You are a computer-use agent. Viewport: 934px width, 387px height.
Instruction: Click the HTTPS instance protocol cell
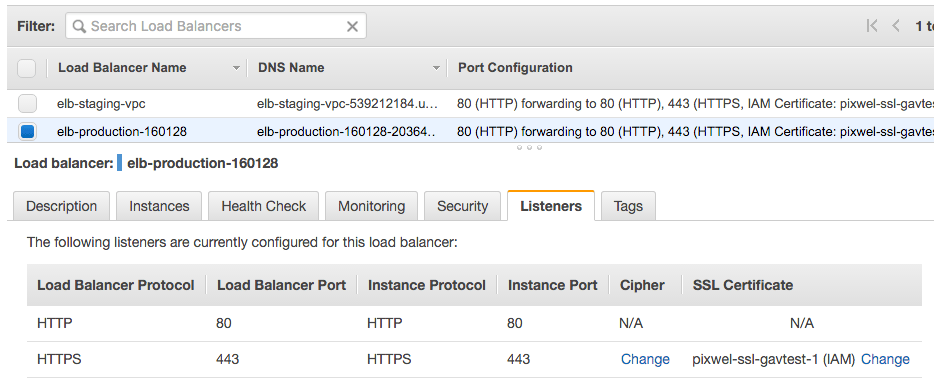click(389, 359)
